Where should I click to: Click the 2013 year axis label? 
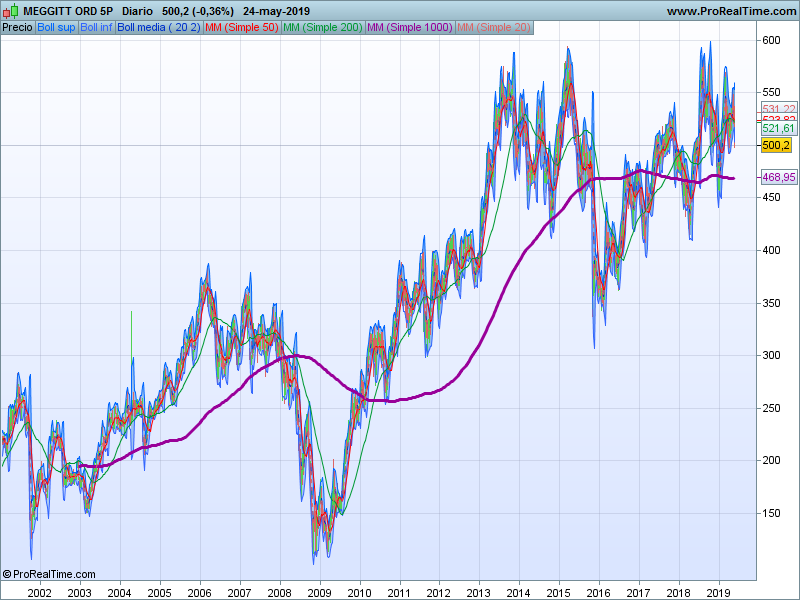tap(479, 593)
